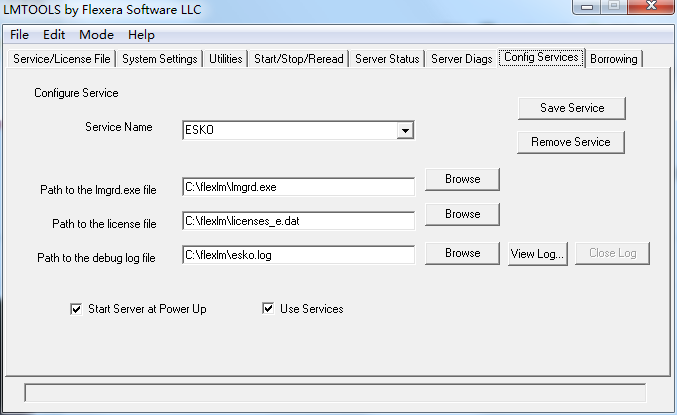Open the Help menu
677x415 pixels.
141,35
